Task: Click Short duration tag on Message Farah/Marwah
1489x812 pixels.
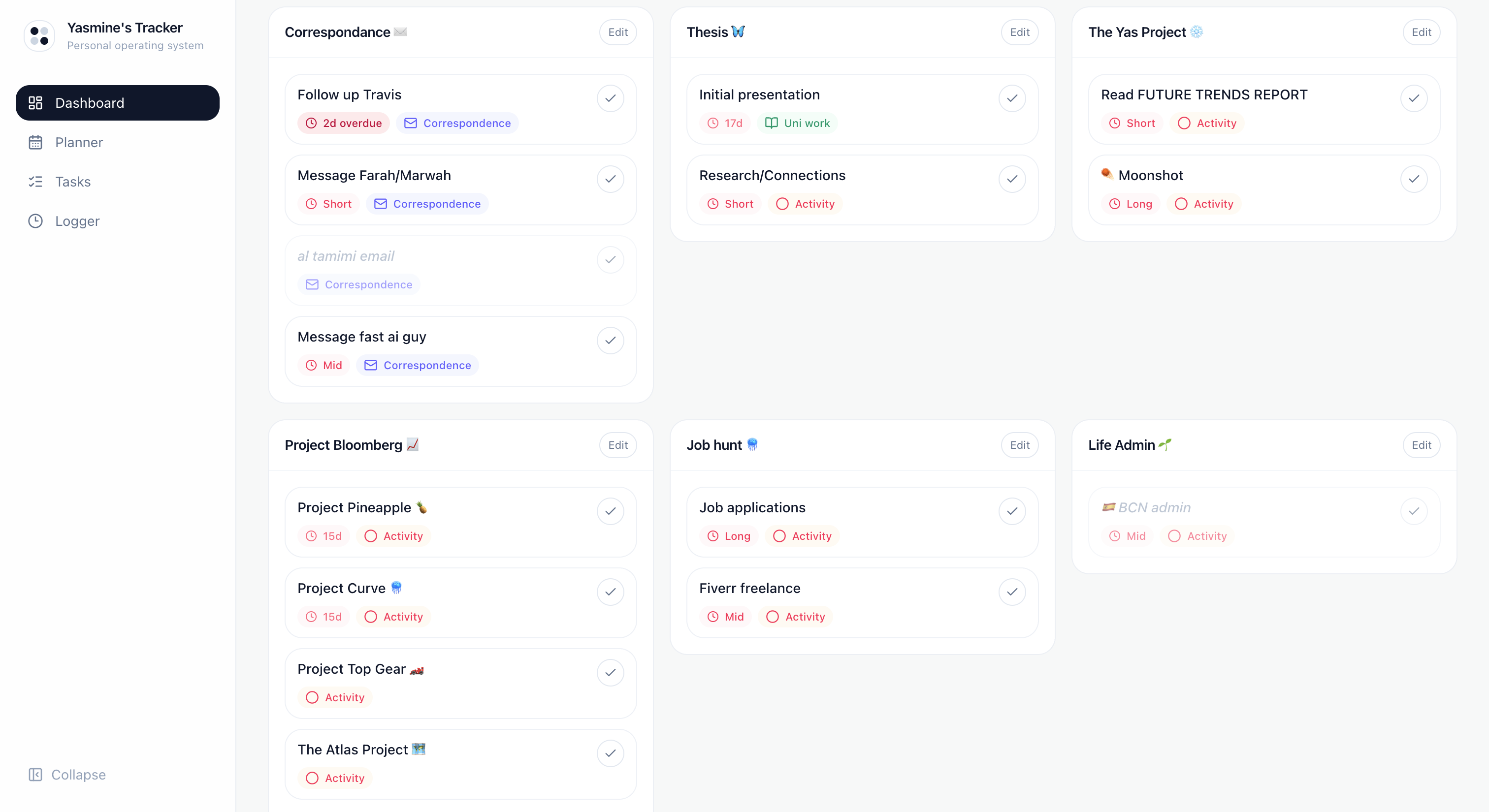Action: pos(328,204)
